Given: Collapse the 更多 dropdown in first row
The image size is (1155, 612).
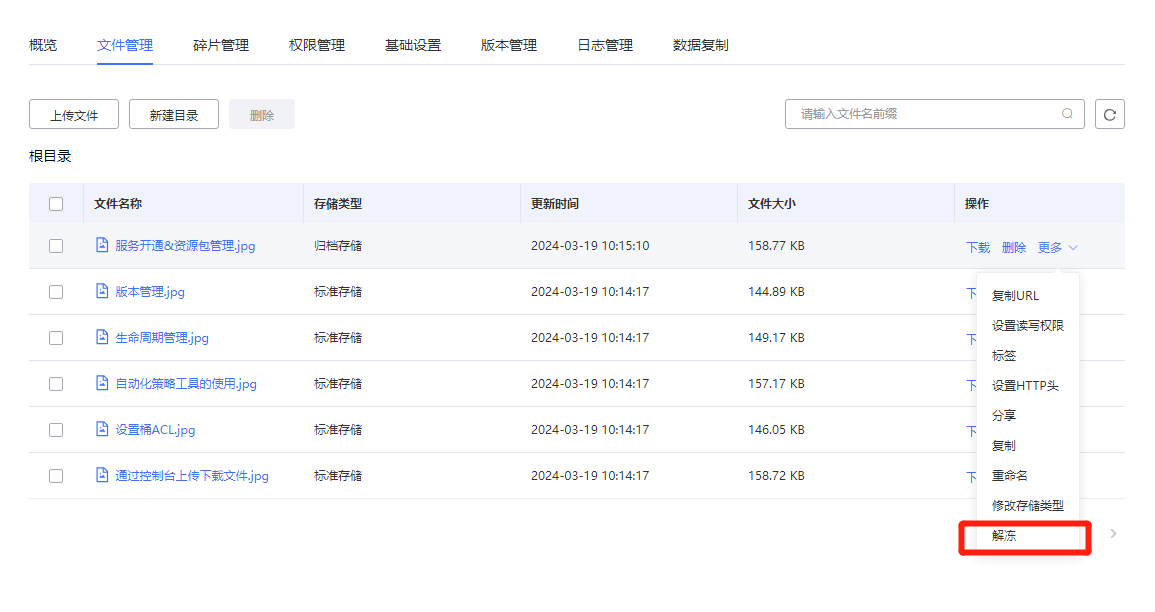Looking at the screenshot, I should pos(1058,247).
